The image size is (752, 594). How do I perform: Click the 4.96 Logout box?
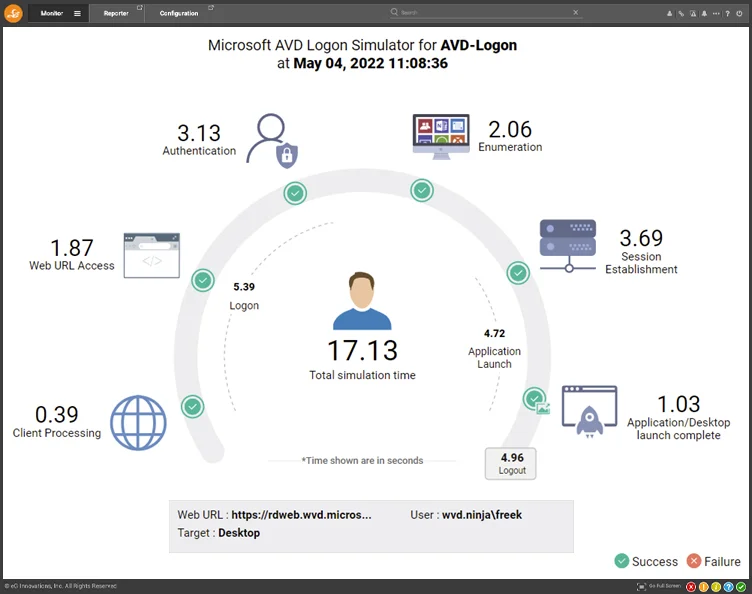(511, 464)
